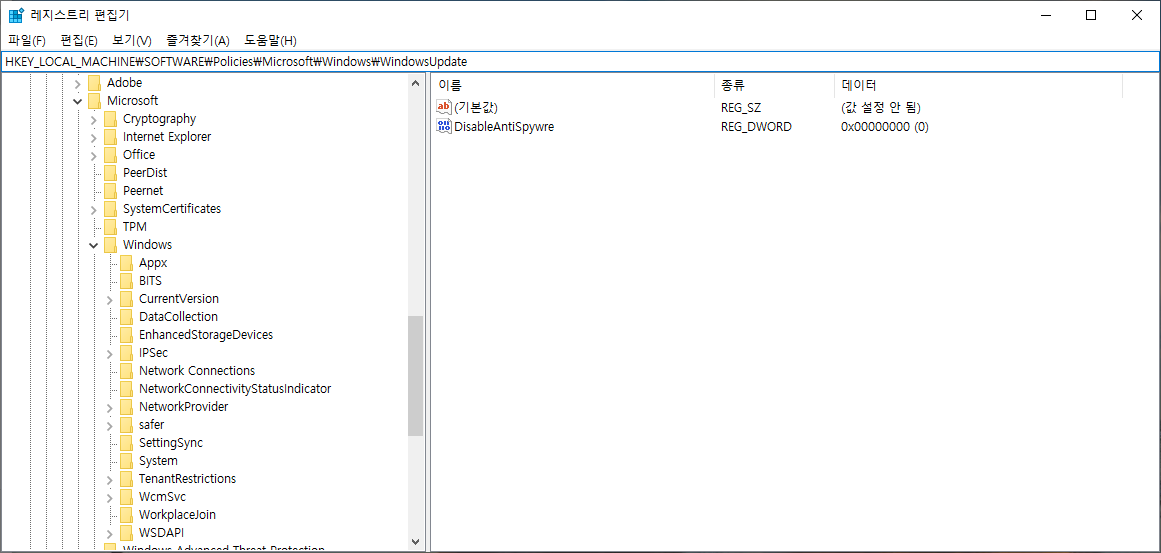This screenshot has height=553, width=1161.
Task: Click the System folder icon
Action: tap(127, 461)
